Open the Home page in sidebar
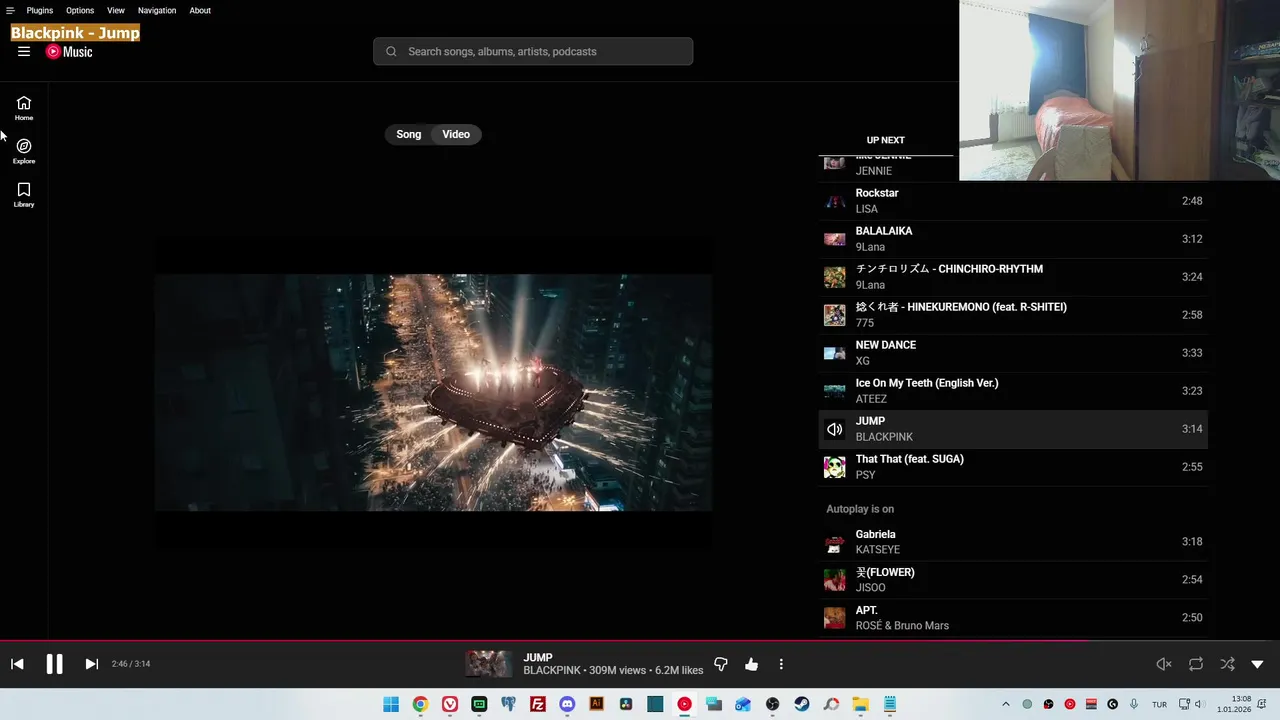 [24, 108]
